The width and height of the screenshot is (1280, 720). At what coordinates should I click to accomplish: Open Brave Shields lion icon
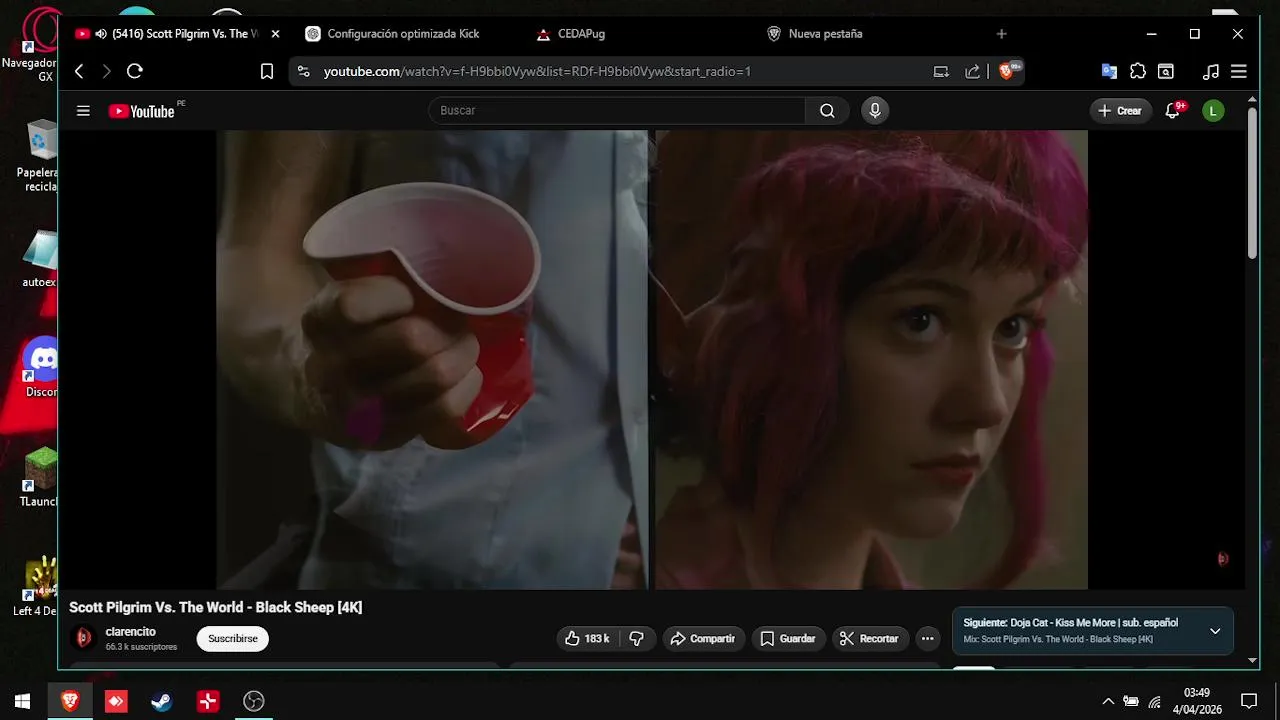(1008, 71)
